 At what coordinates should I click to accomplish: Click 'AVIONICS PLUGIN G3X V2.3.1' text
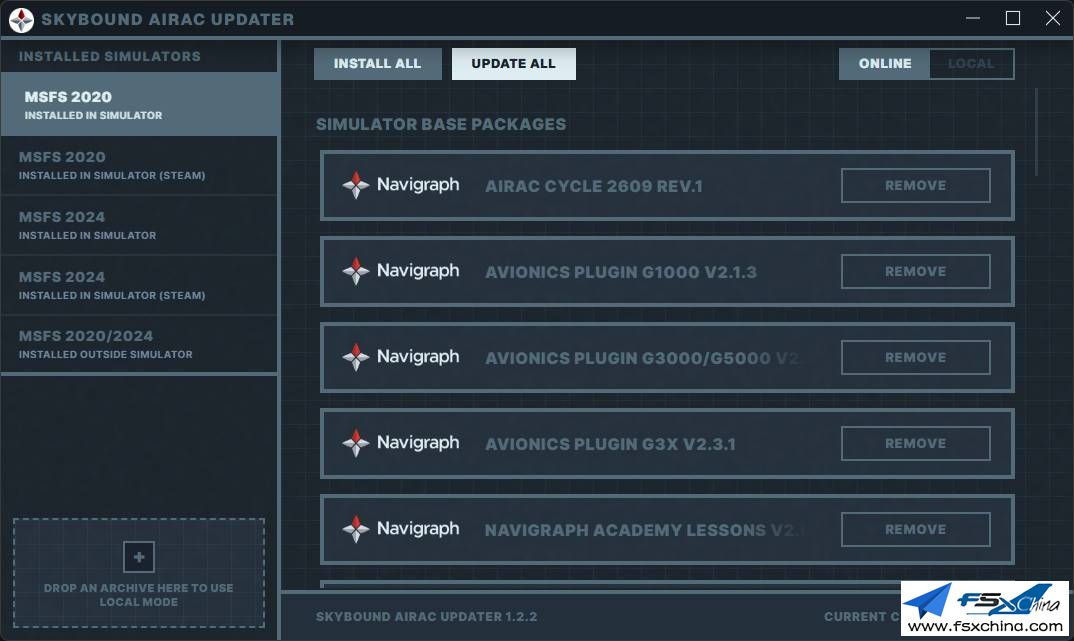tap(610, 444)
